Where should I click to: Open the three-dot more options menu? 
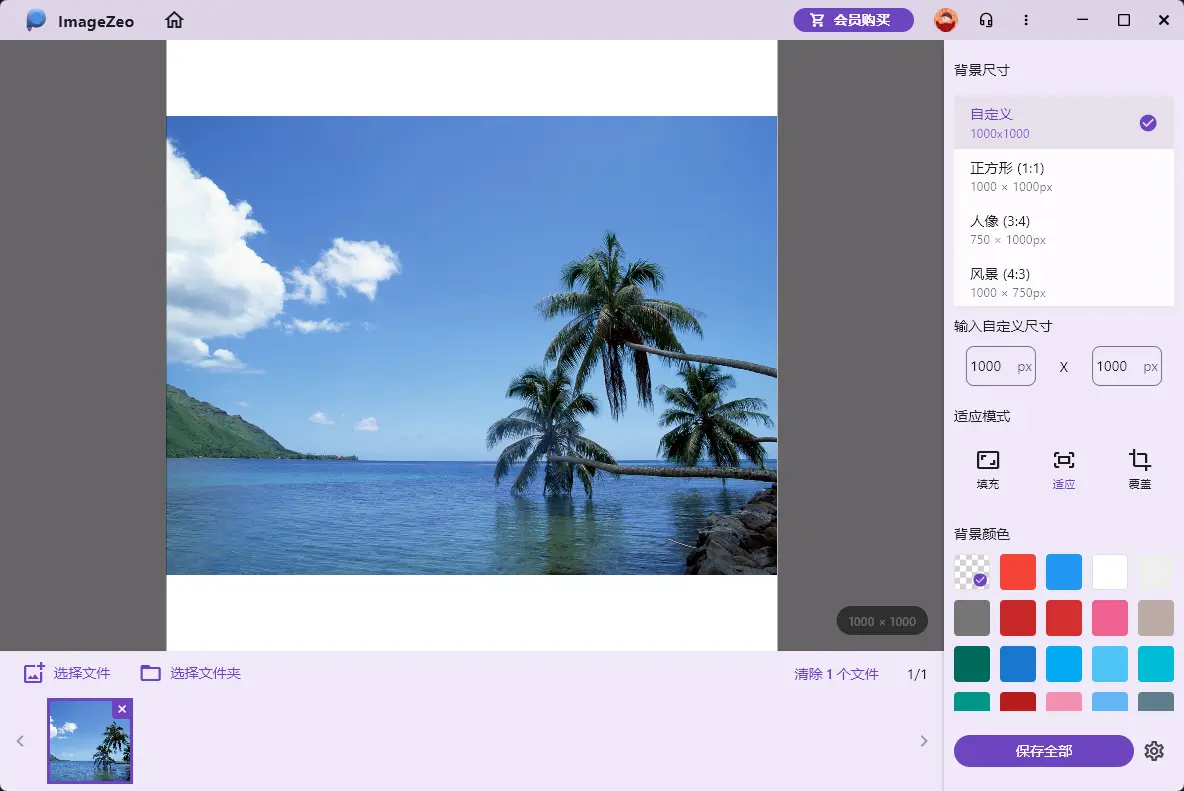click(x=1026, y=20)
